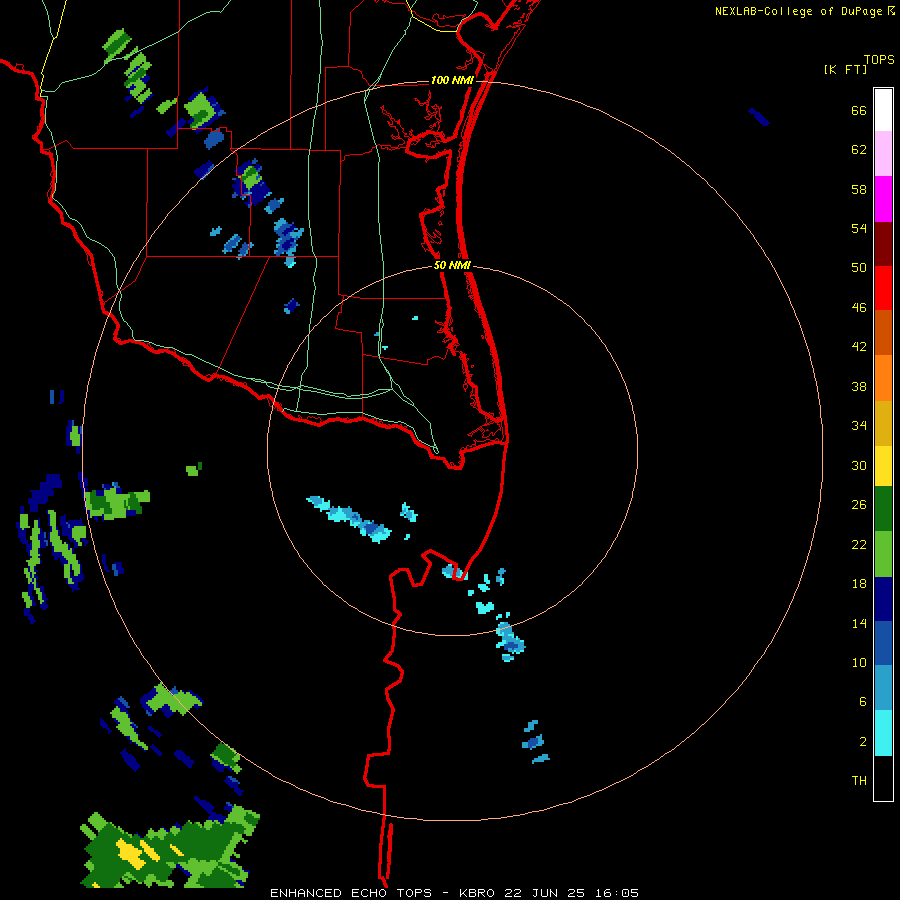Click the 34 scale value
The image size is (900, 900).
point(859,426)
